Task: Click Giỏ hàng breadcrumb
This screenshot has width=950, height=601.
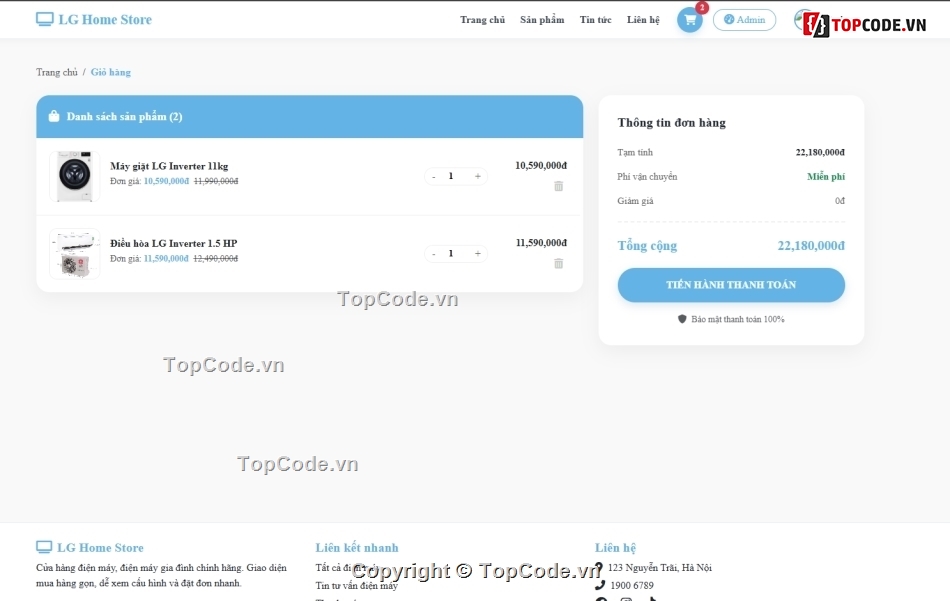Action: click(110, 72)
